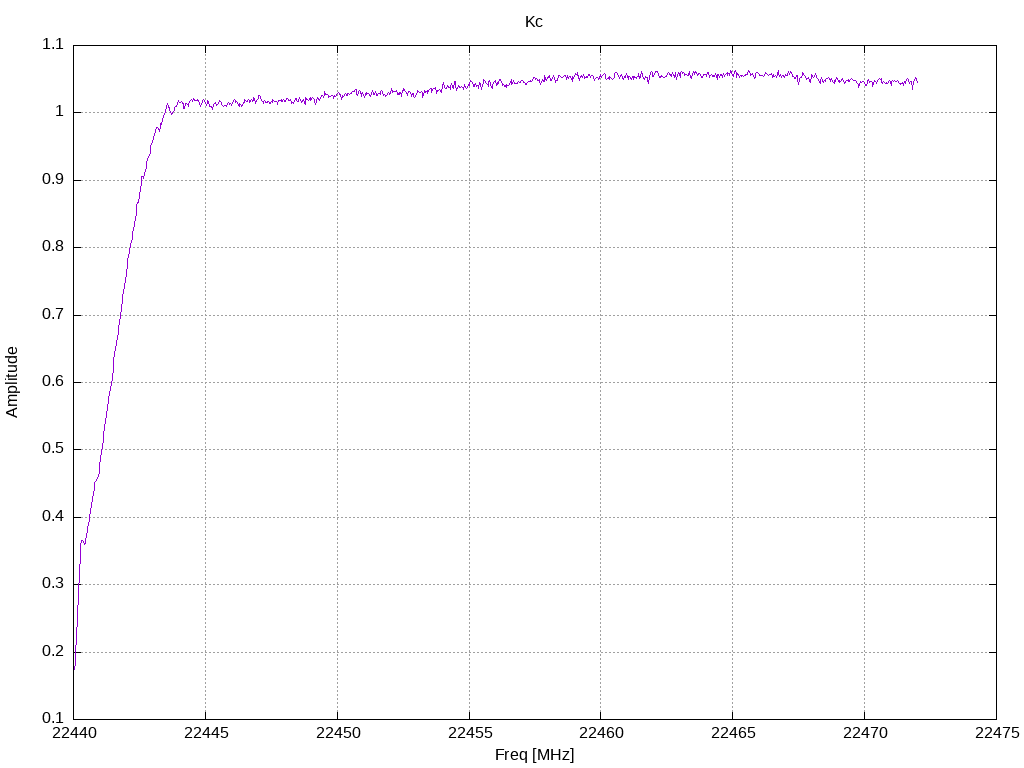Click the y-axis tick label 0.5
This screenshot has width=1024, height=768.
(x=53, y=449)
